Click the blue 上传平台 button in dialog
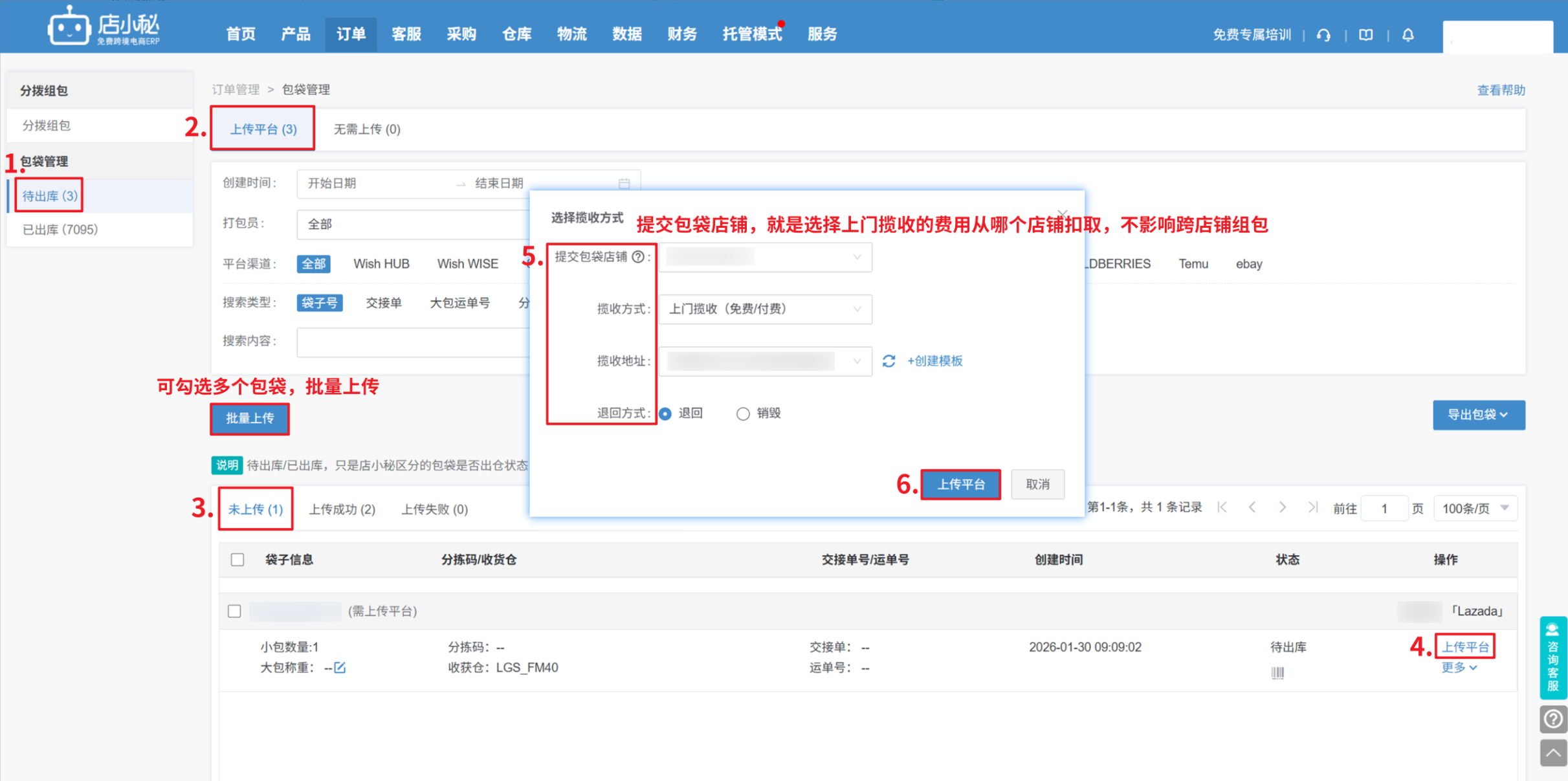 pyautogui.click(x=960, y=484)
